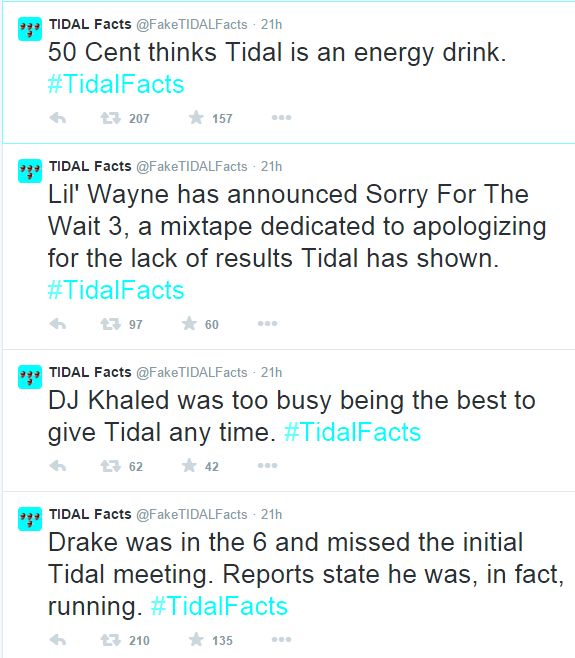The image size is (575, 658).
Task: Open @FakeTIDALFacts handle on the Lil' Wayne tweet
Action: click(192, 167)
